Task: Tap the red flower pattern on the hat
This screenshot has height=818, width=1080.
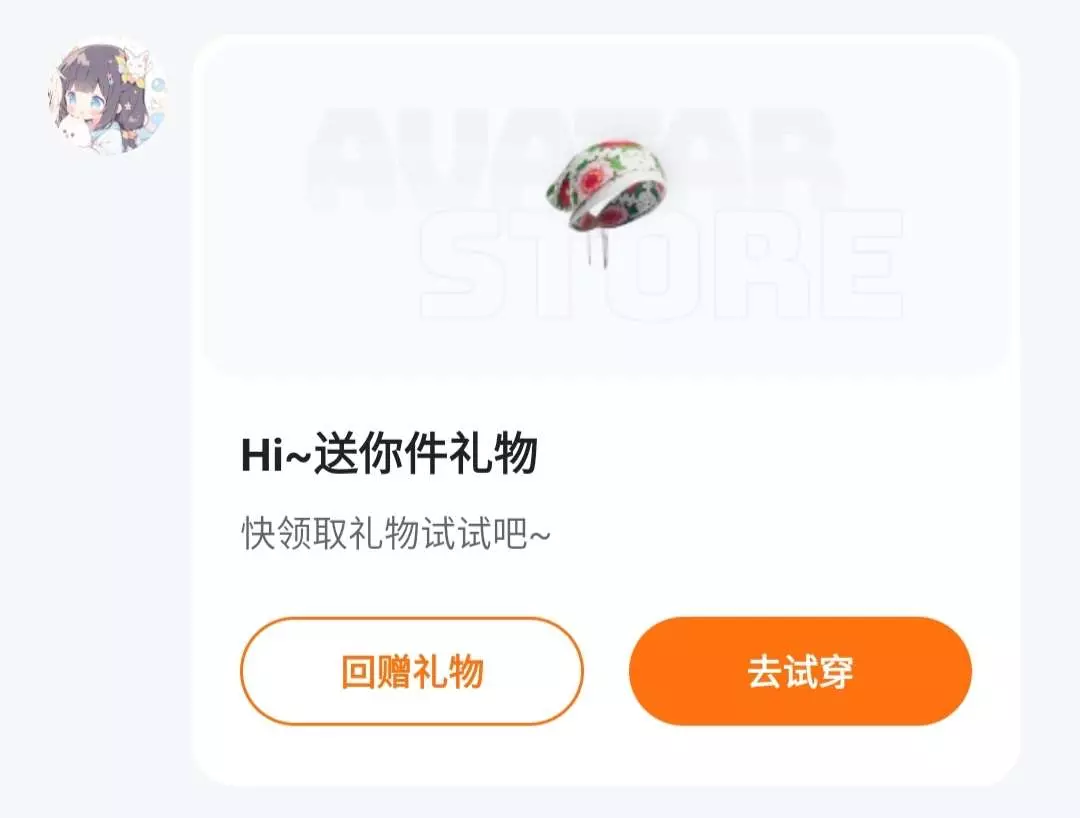Action: 594,180
